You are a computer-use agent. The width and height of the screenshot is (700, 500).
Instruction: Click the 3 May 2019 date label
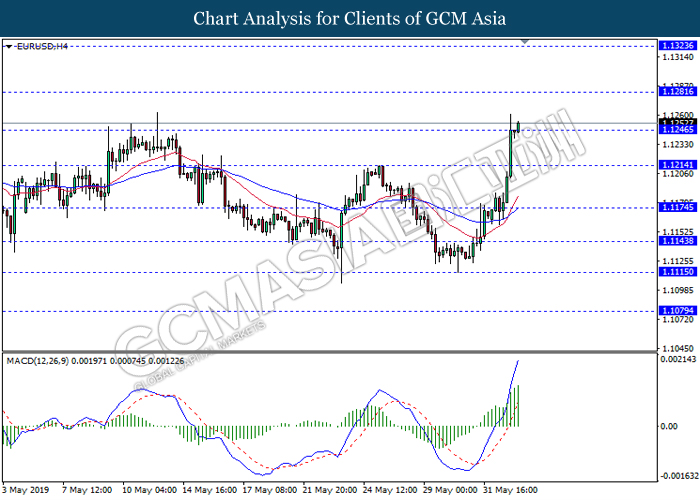click(x=25, y=490)
